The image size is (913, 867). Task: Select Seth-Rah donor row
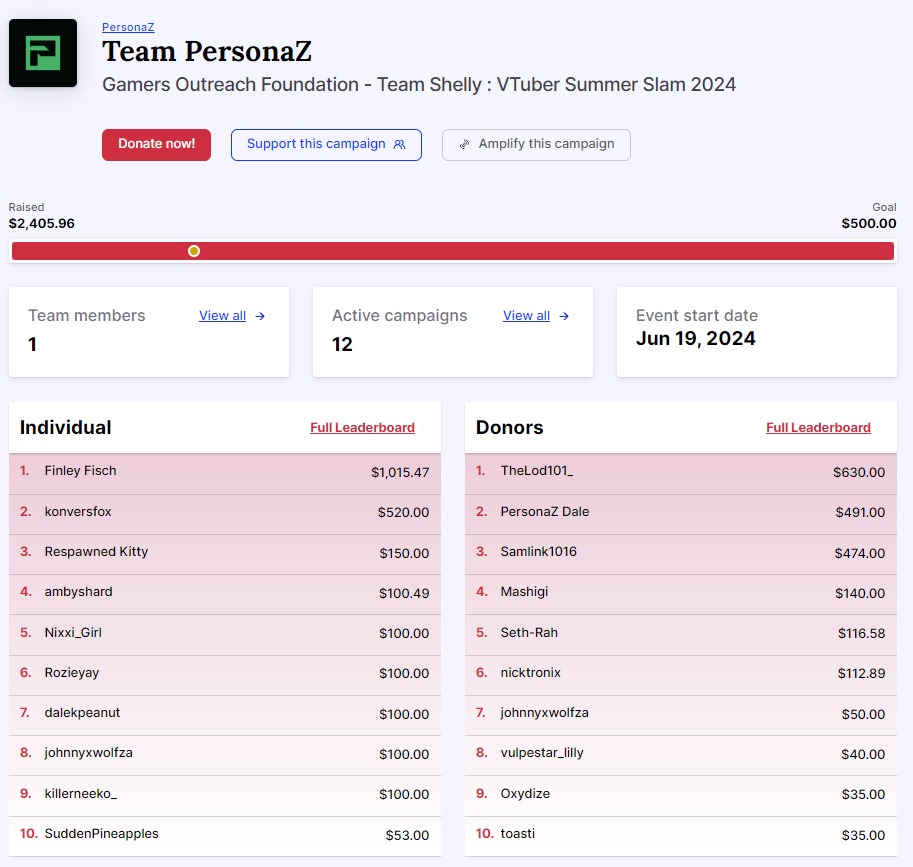[x=681, y=635]
